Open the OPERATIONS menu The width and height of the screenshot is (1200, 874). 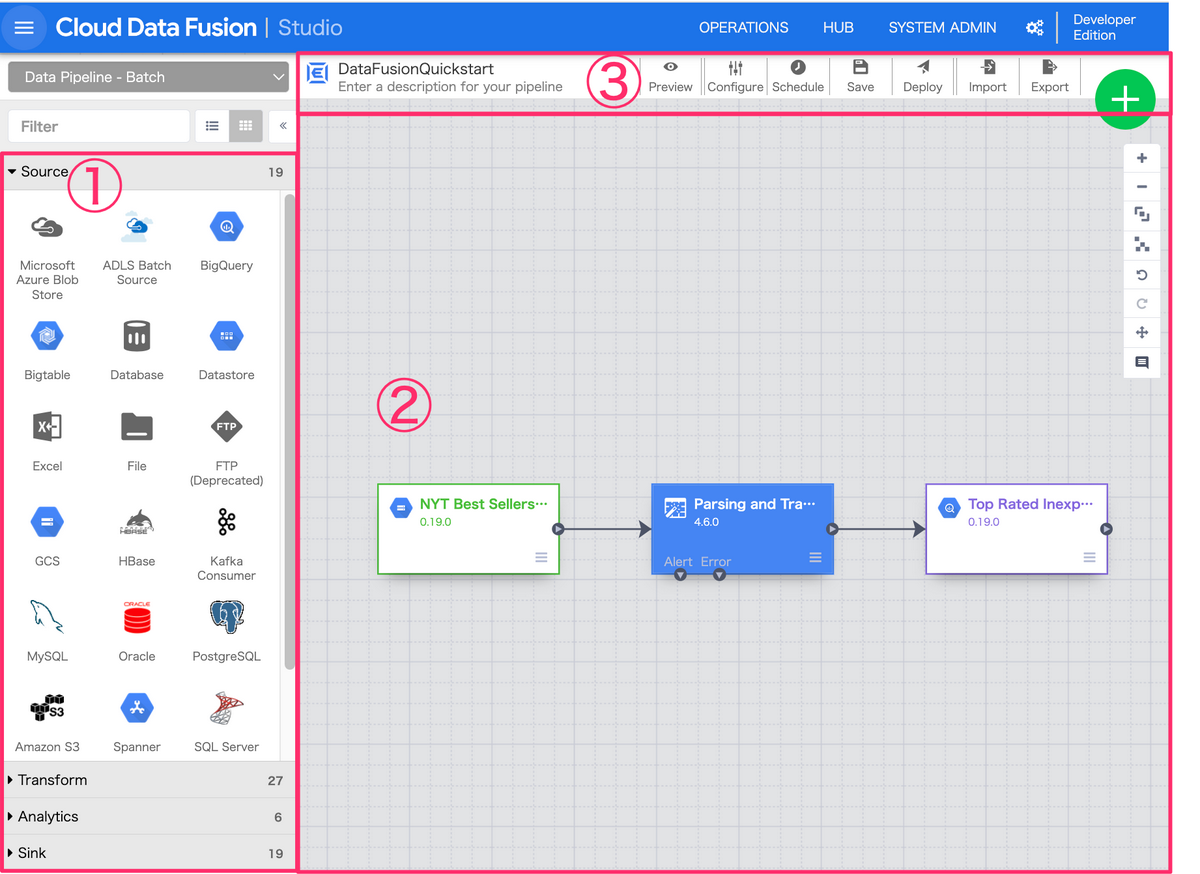point(743,28)
